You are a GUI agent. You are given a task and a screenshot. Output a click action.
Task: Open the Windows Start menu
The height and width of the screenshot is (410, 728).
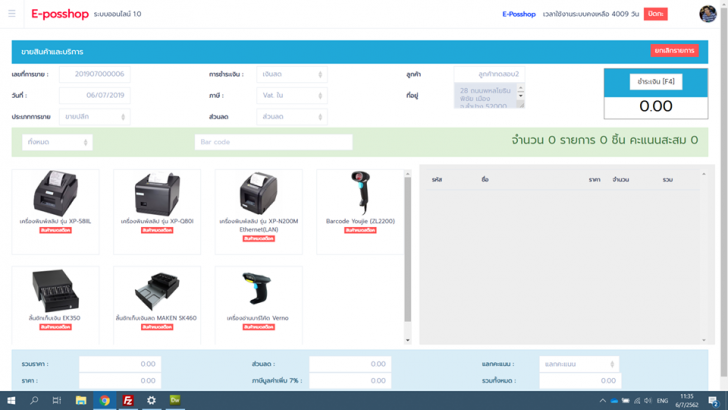pyautogui.click(x=11, y=400)
